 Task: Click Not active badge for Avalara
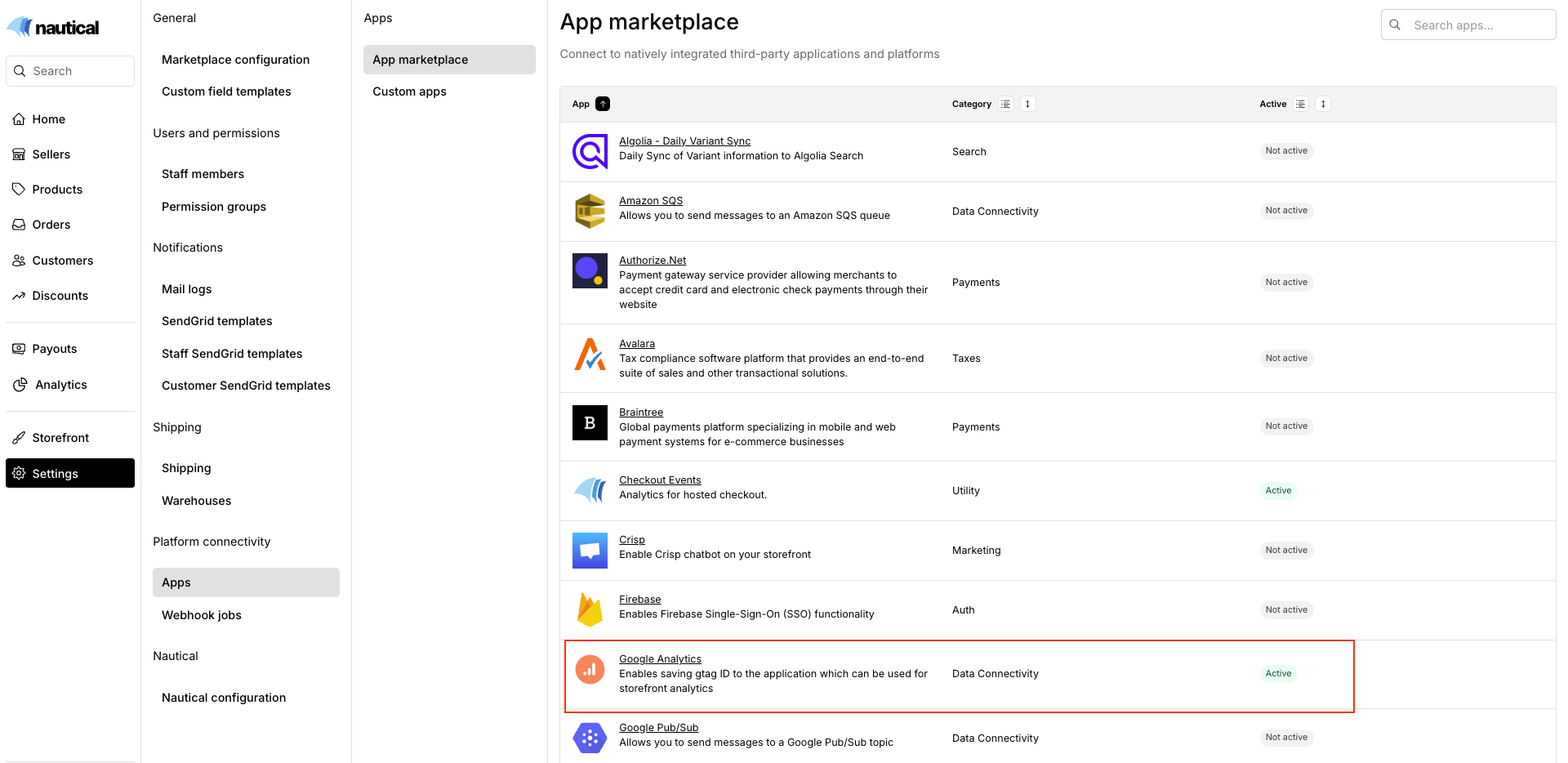click(1286, 359)
